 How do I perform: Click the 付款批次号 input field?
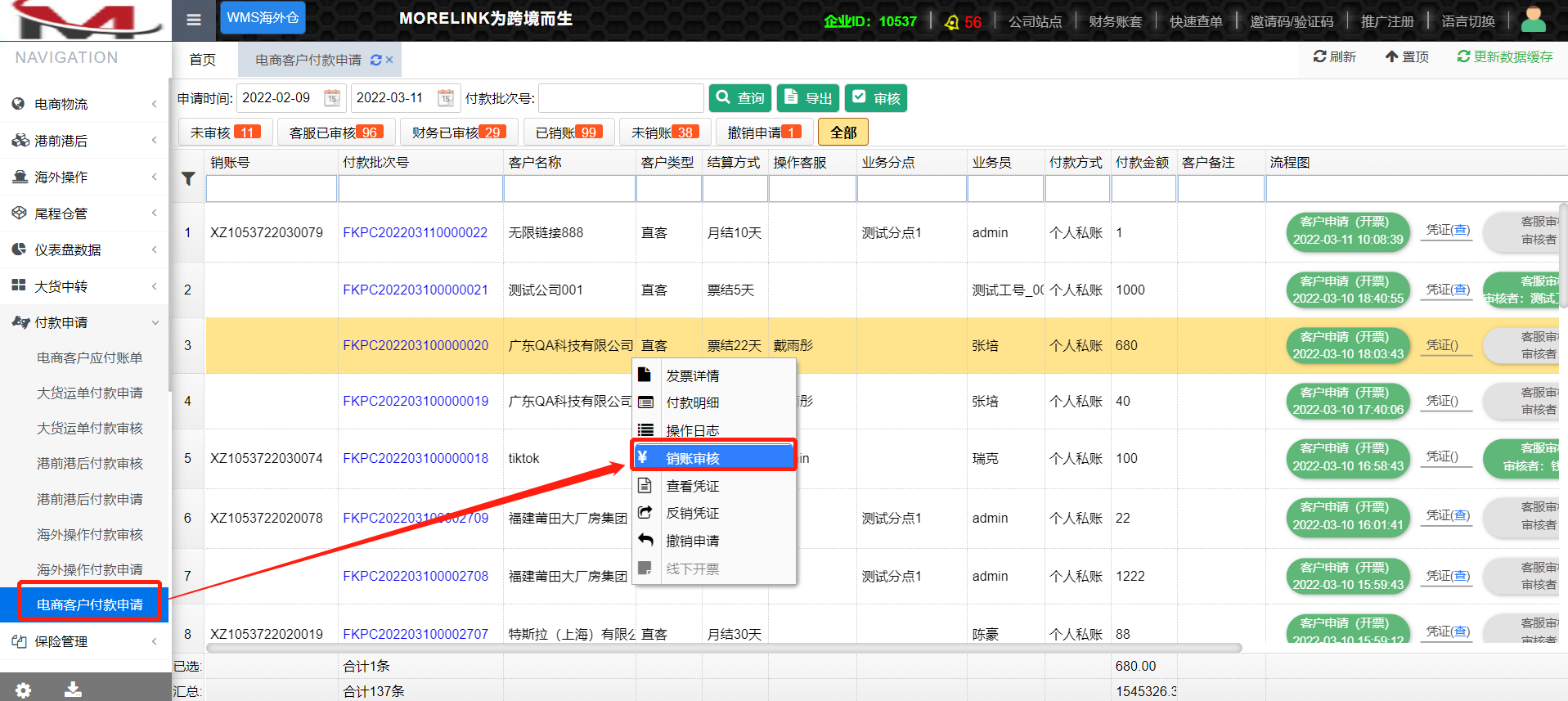tap(621, 98)
